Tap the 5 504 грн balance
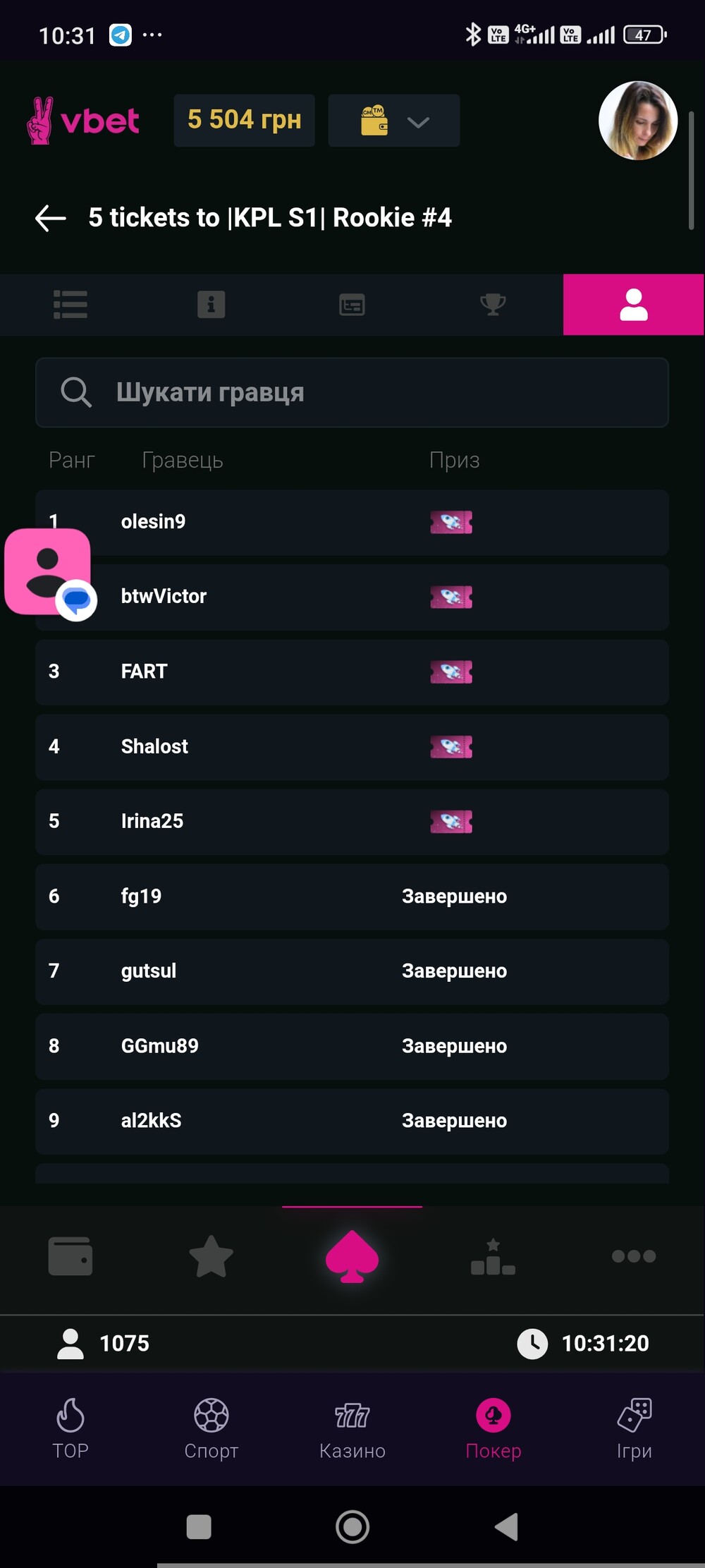705x1568 pixels. [244, 121]
